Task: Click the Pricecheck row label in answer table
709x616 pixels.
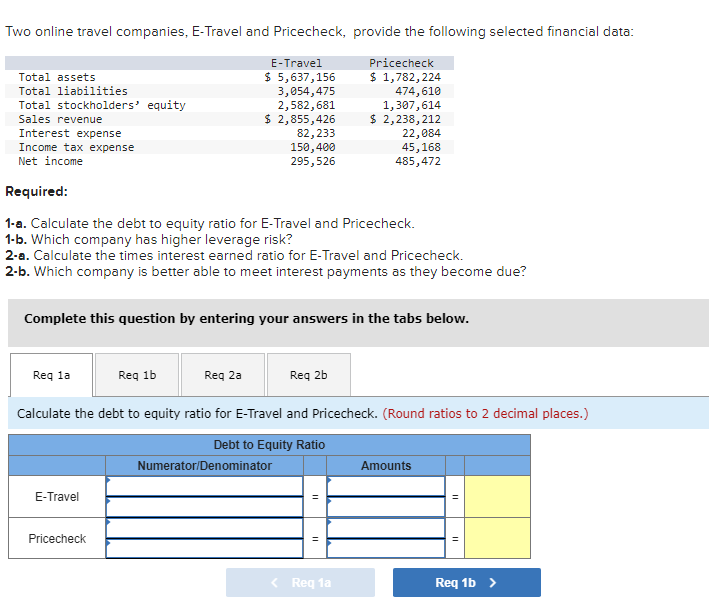Action: pos(57,538)
